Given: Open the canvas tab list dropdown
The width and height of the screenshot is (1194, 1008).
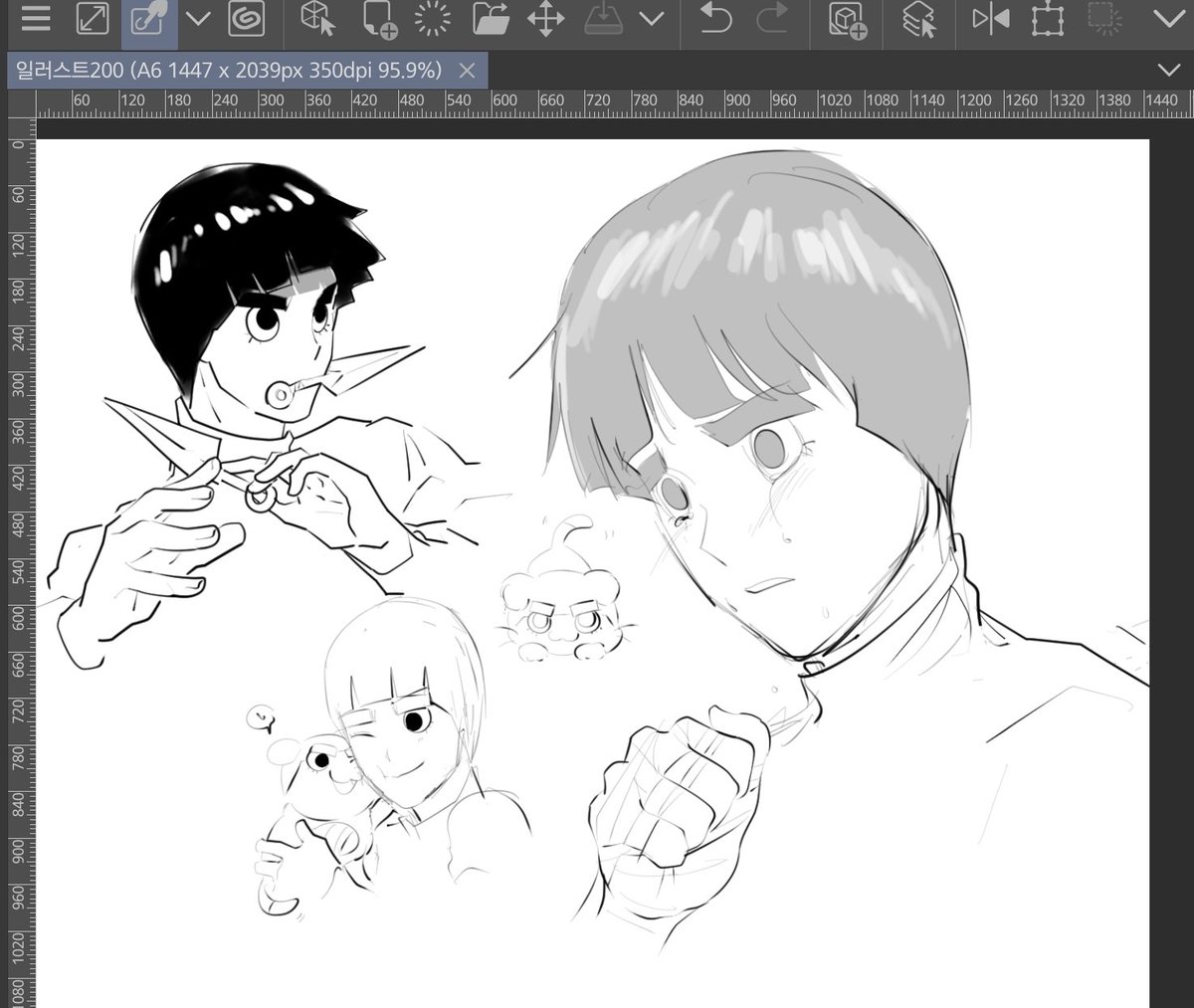Looking at the screenshot, I should tap(1169, 70).
